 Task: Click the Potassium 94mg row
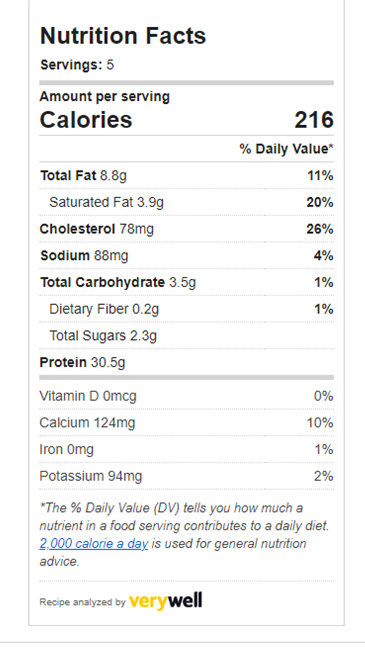click(x=186, y=476)
